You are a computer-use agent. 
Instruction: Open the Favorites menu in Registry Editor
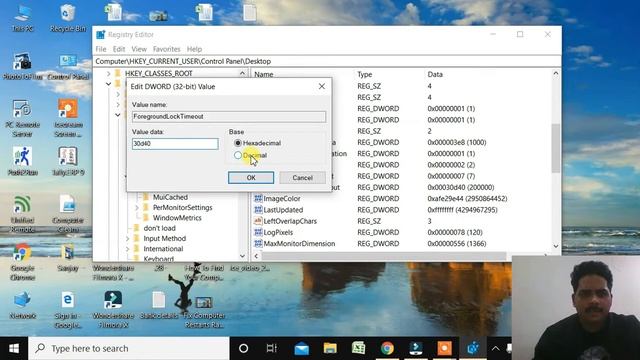click(167, 49)
